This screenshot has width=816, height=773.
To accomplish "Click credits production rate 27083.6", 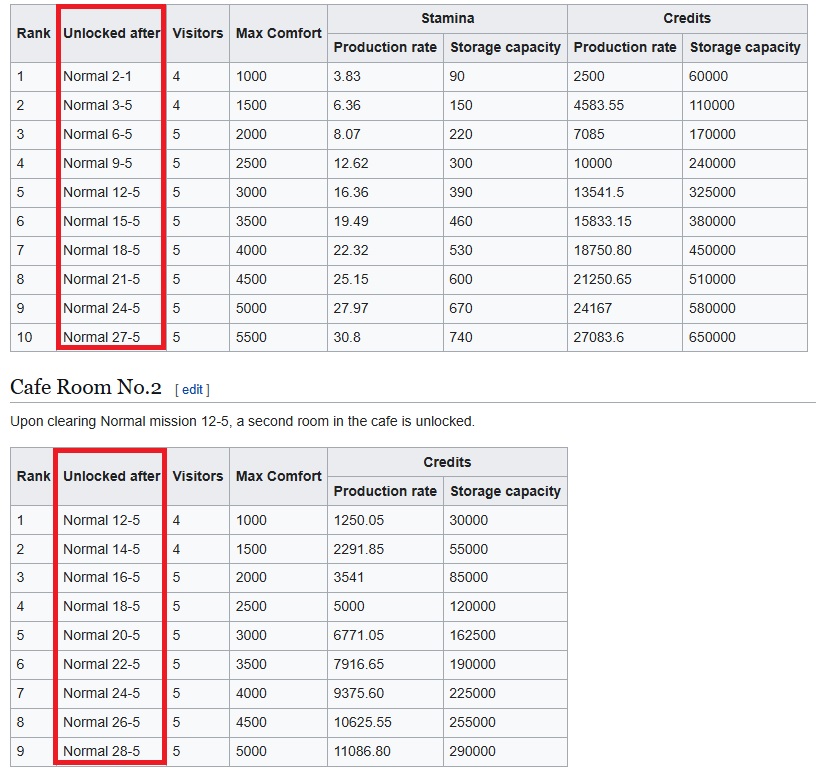I will [x=598, y=337].
